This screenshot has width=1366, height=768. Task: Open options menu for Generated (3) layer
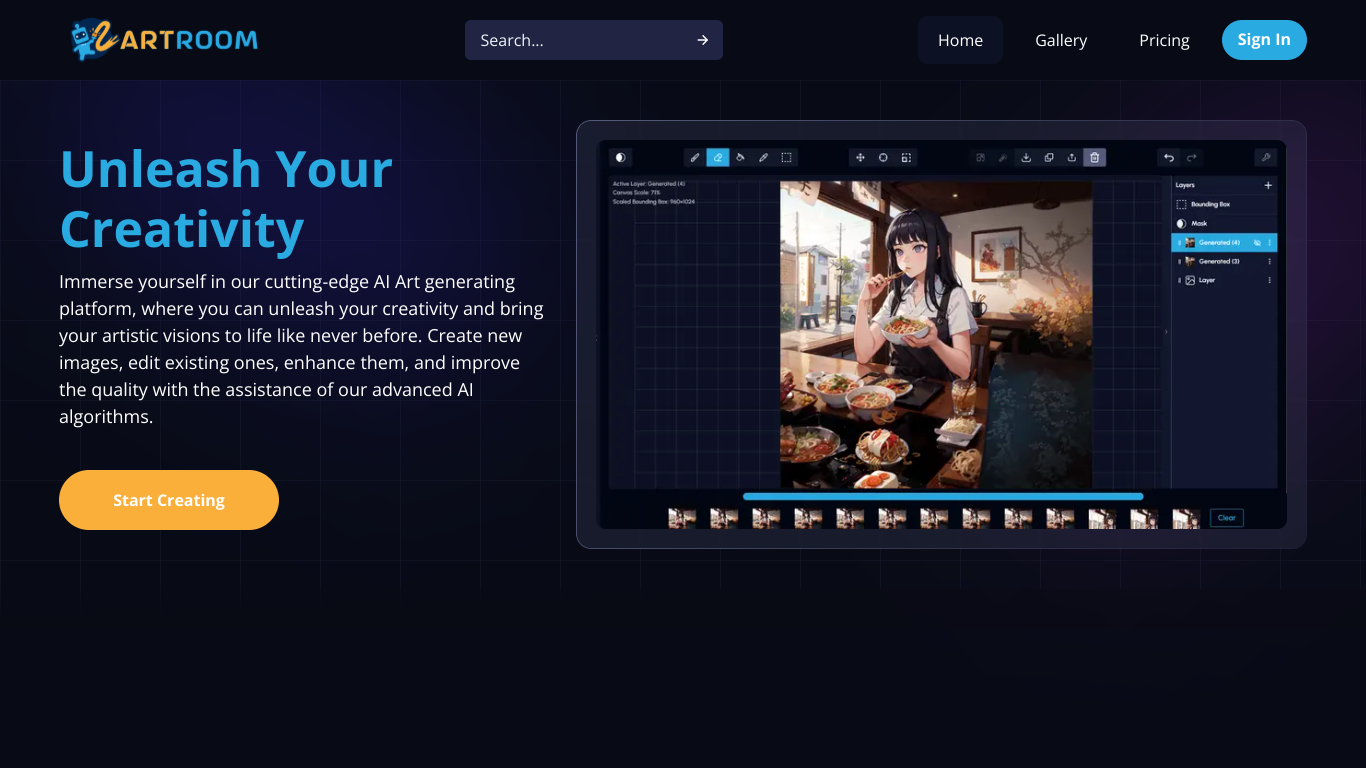[1270, 261]
